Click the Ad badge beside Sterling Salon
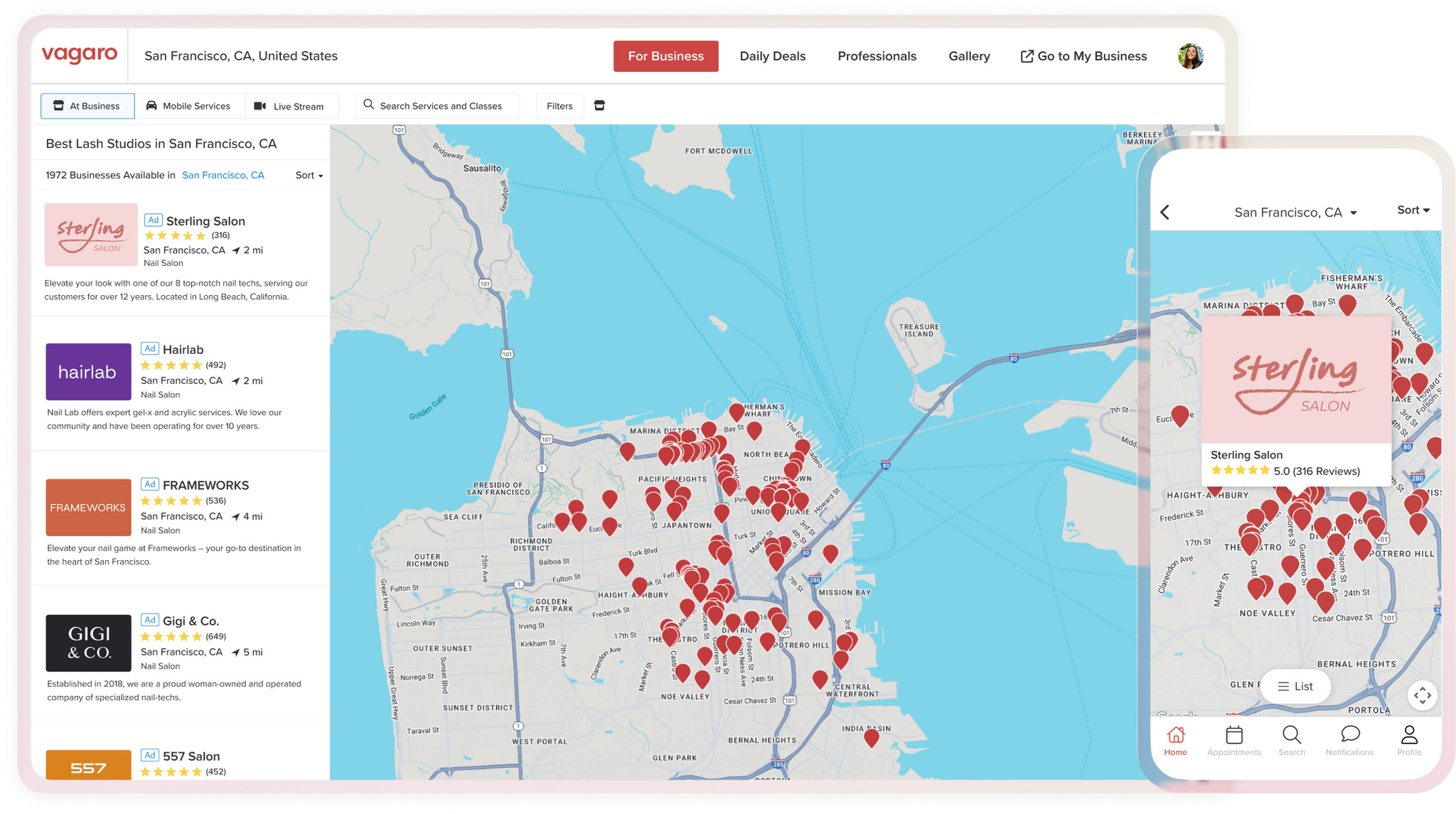The width and height of the screenshot is (1456, 814). point(153,220)
